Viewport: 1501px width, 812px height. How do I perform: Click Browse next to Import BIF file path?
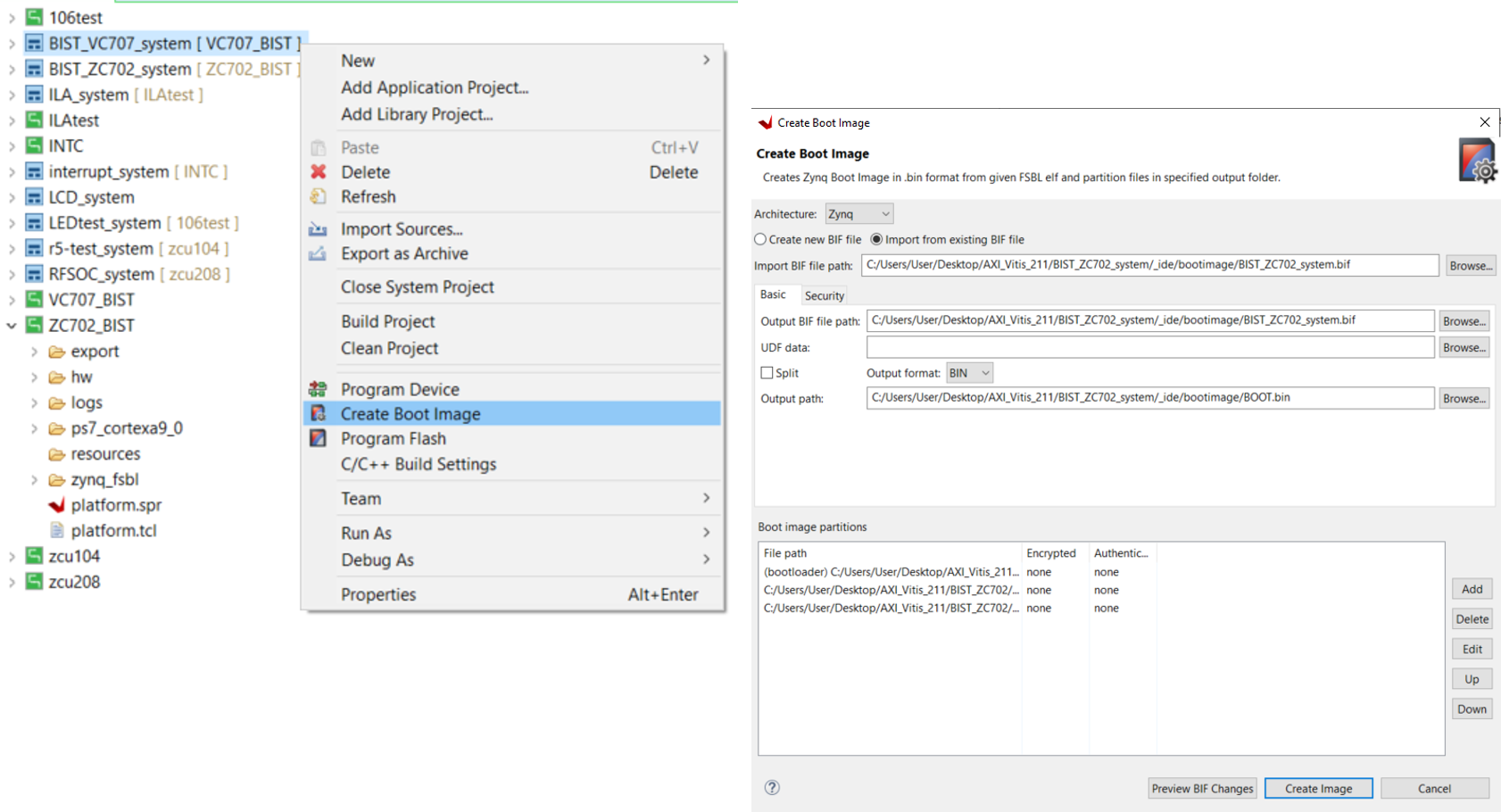click(x=1471, y=265)
